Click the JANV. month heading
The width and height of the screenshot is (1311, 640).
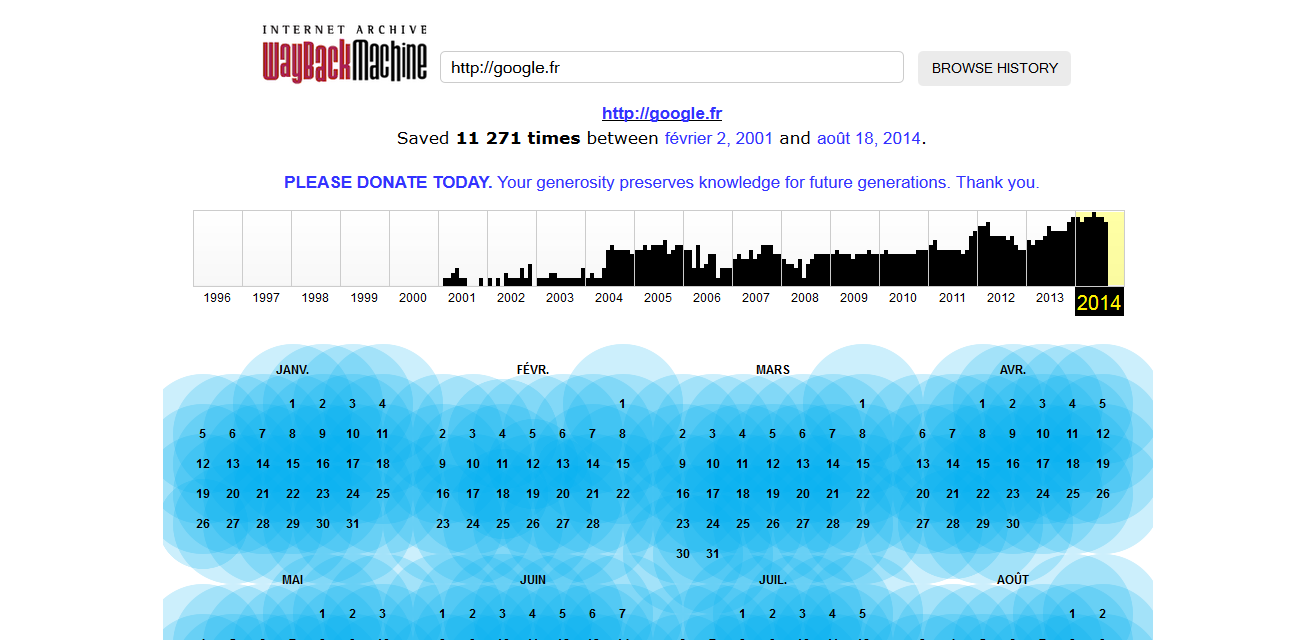point(293,370)
